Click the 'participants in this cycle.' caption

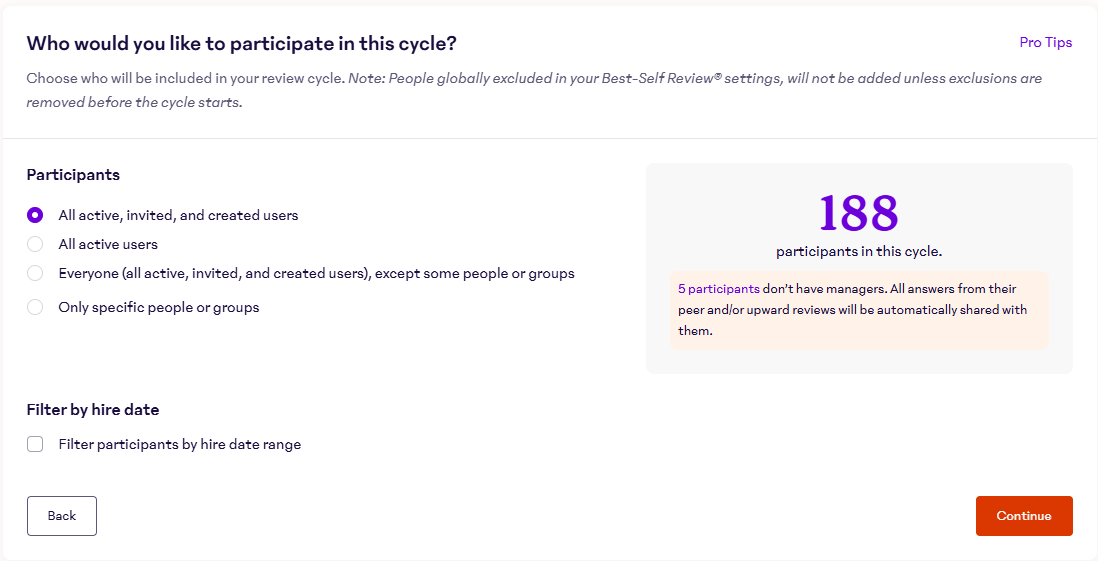point(859,251)
